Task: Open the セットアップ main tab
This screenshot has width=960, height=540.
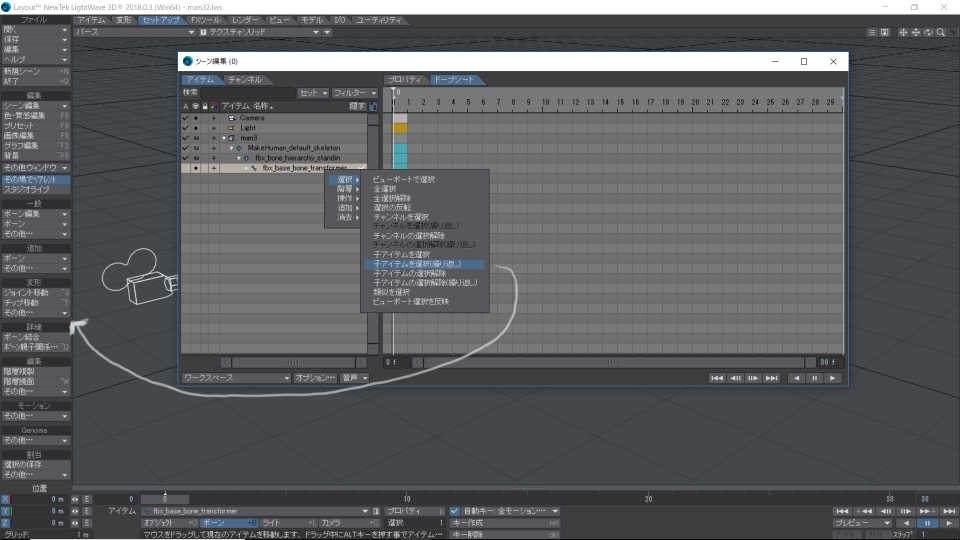Action: [160, 20]
